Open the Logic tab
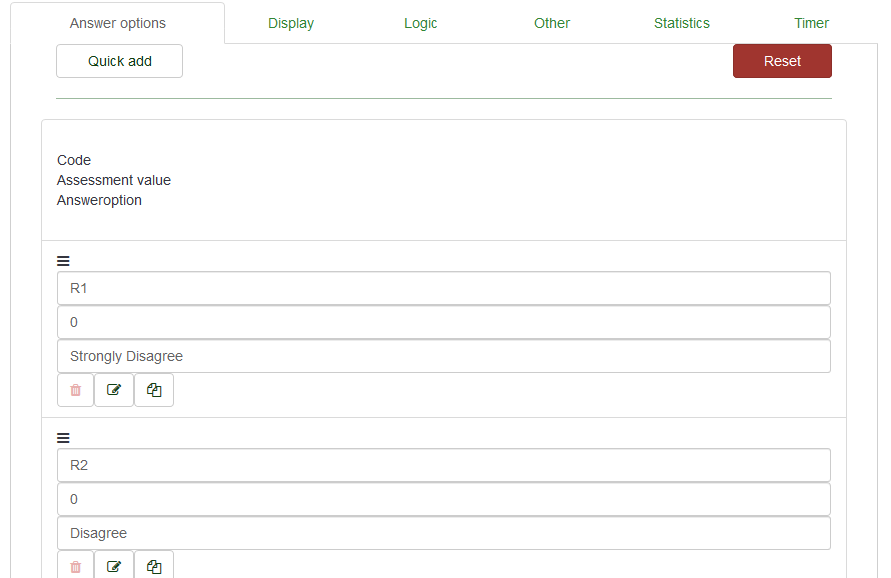The width and height of the screenshot is (891, 578). coord(420,23)
